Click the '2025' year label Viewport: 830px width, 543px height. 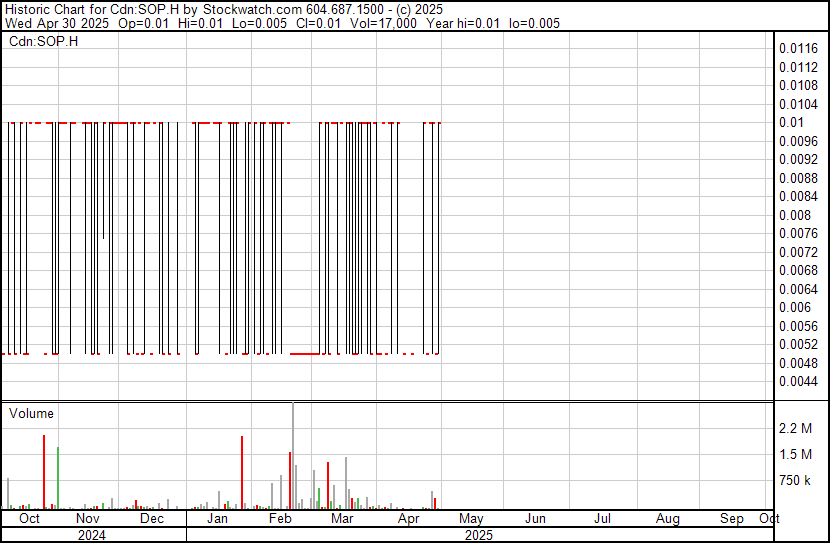click(x=479, y=535)
